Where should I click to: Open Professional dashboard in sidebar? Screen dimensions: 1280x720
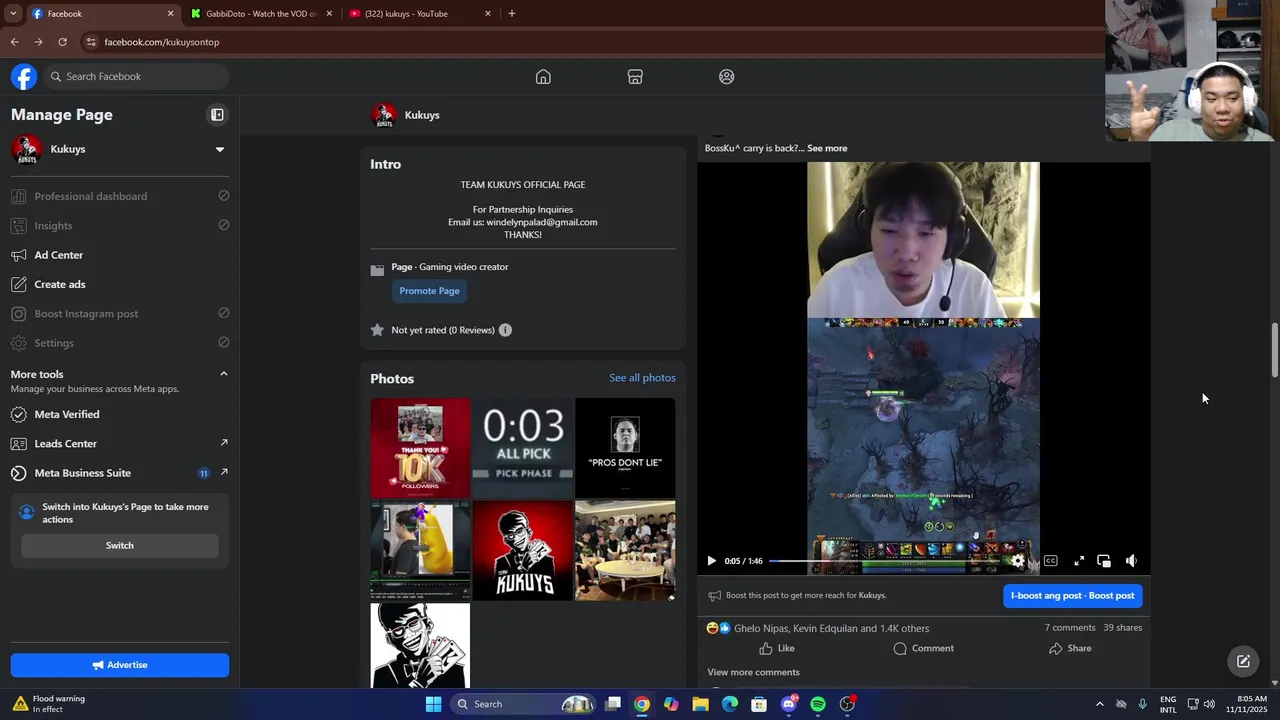pyautogui.click(x=120, y=196)
